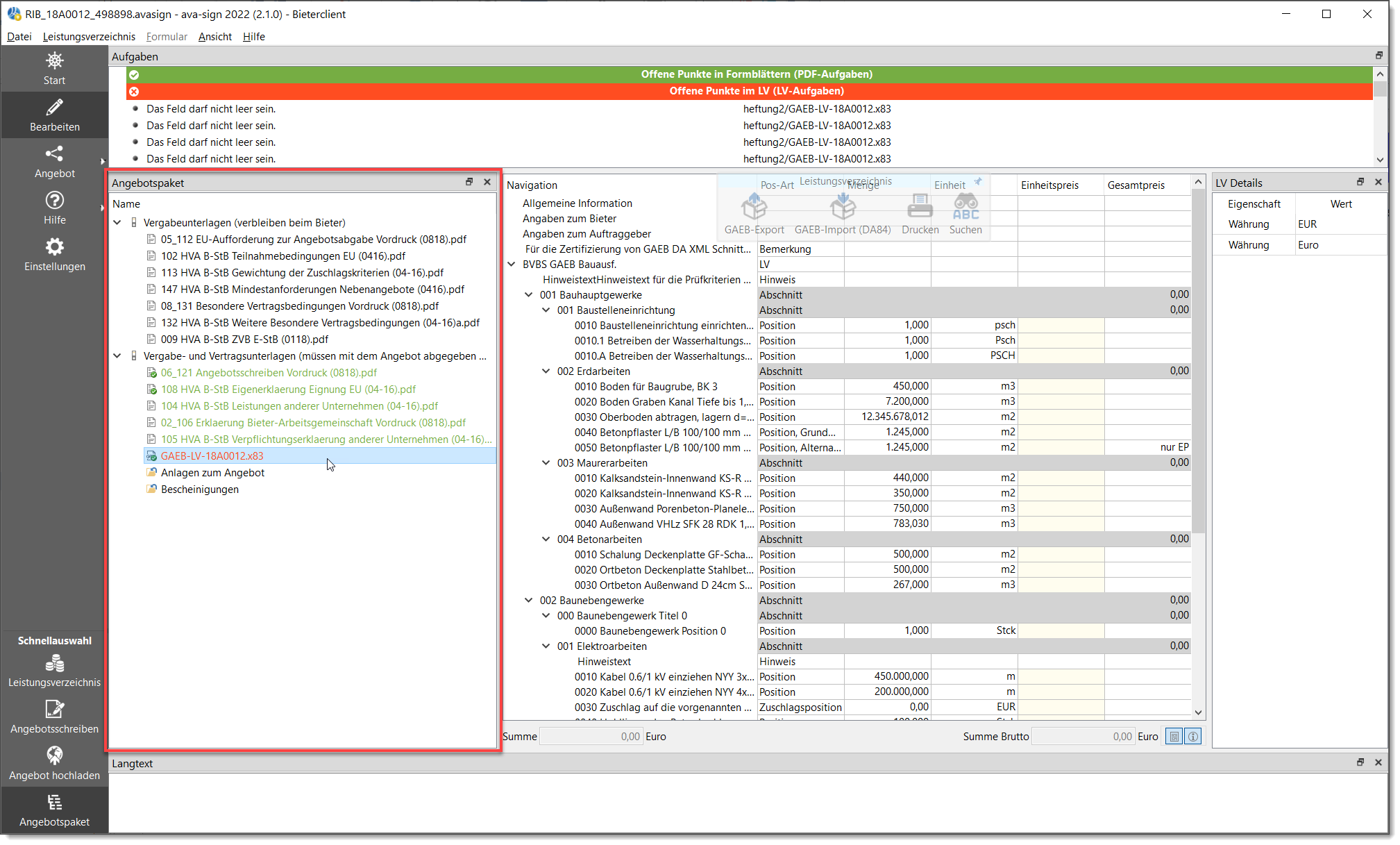The width and height of the screenshot is (1400, 845).
Task: Open 06_121 Angebotsschreiben Vordruck PDF
Action: coord(269,373)
